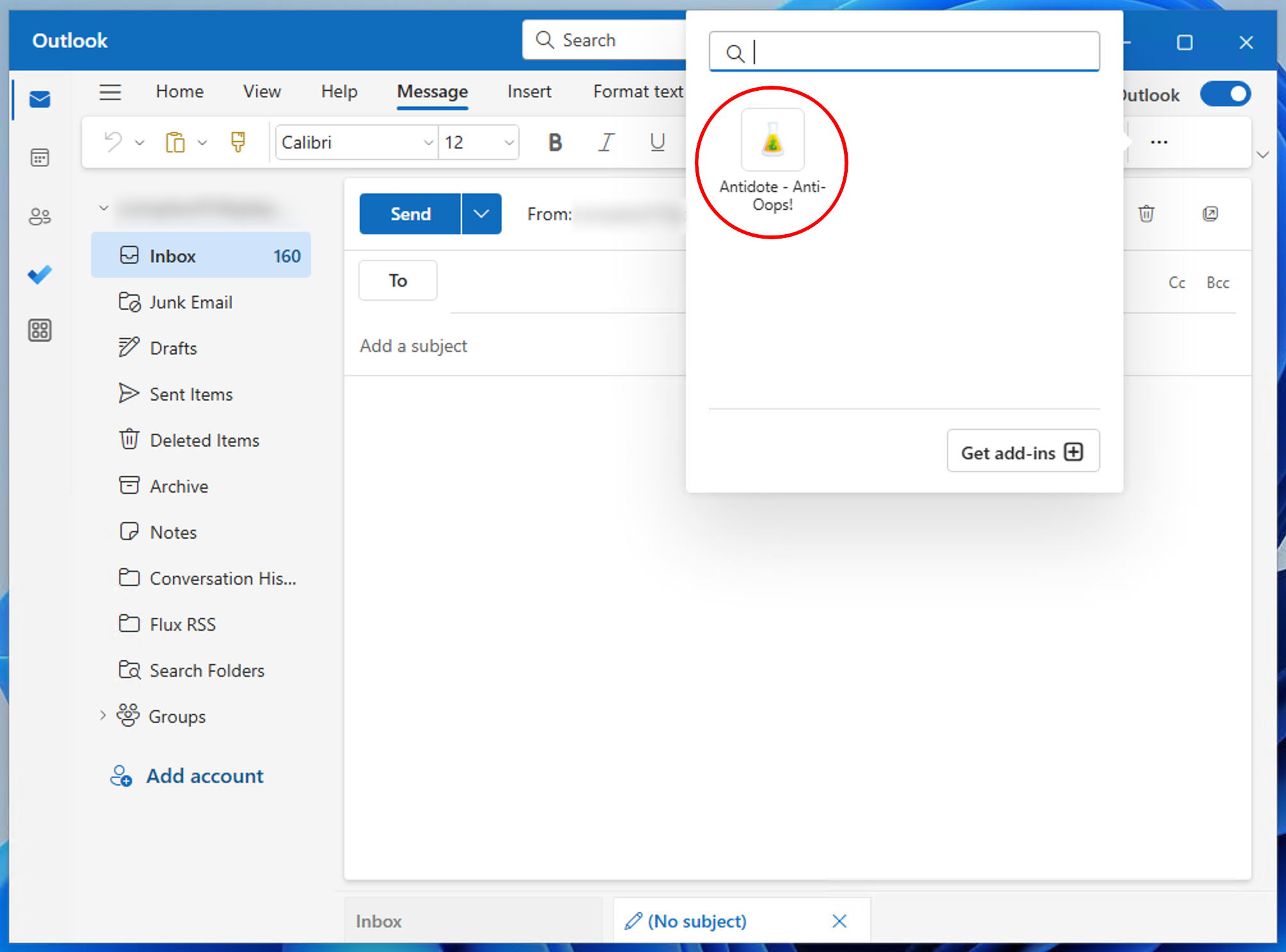The width and height of the screenshot is (1286, 952).
Task: Toggle underline formatting
Action: 657,142
